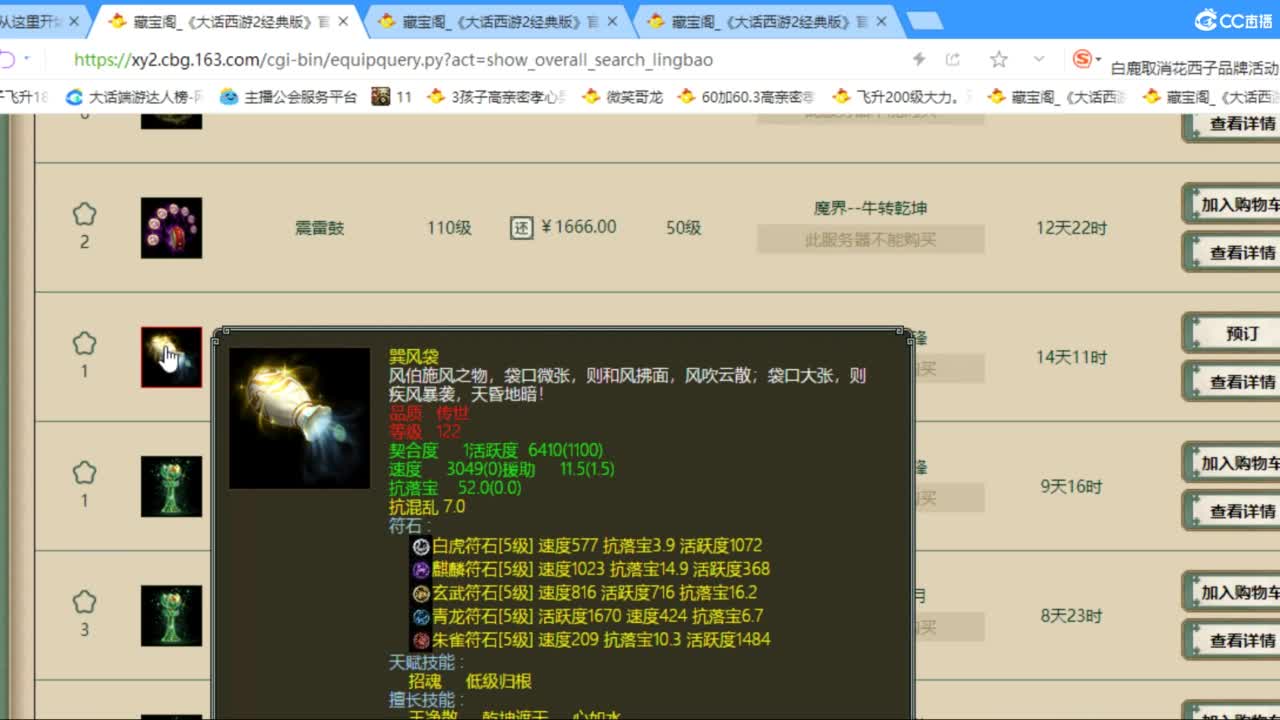Screen dimensions: 1280x720
Task: Open the 60加60.3高亲密 bookmark
Action: point(747,97)
